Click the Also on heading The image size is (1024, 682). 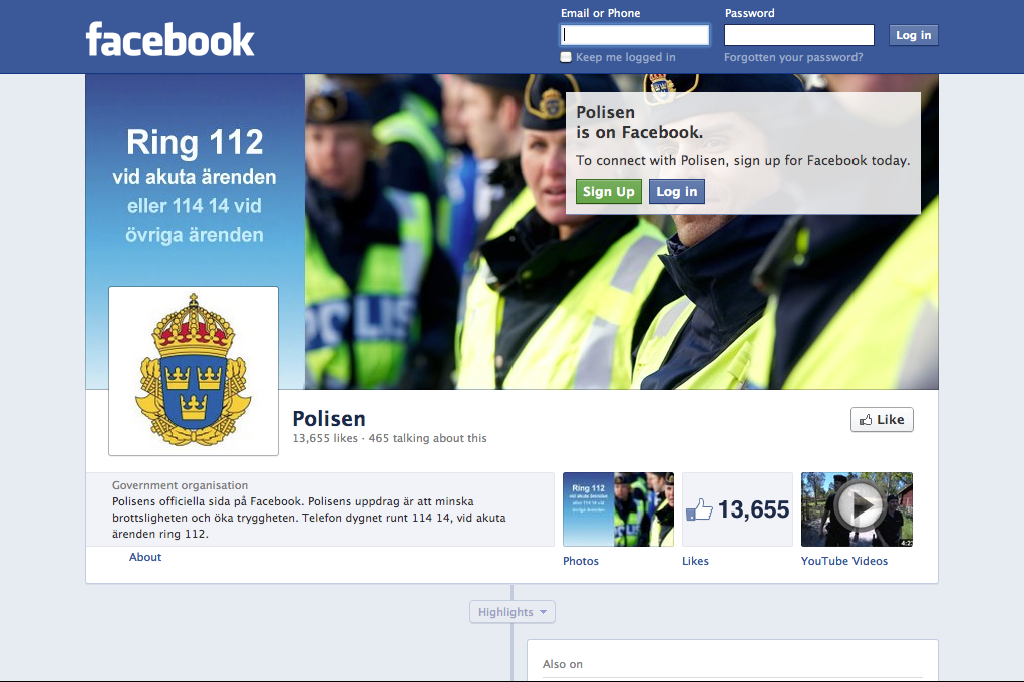pyautogui.click(x=562, y=664)
